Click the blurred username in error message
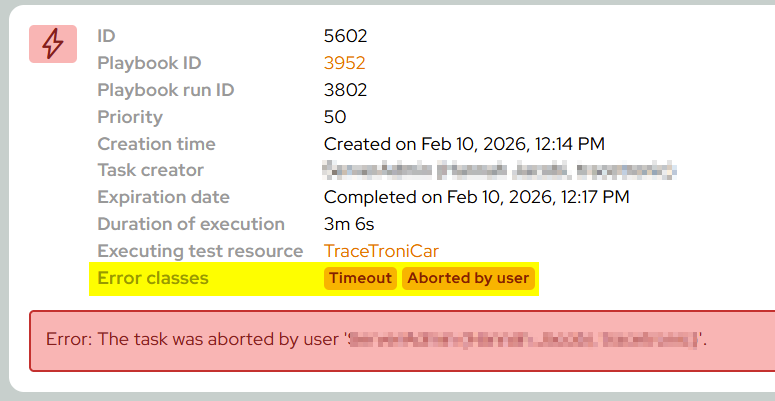This screenshot has width=775, height=401. 523,340
